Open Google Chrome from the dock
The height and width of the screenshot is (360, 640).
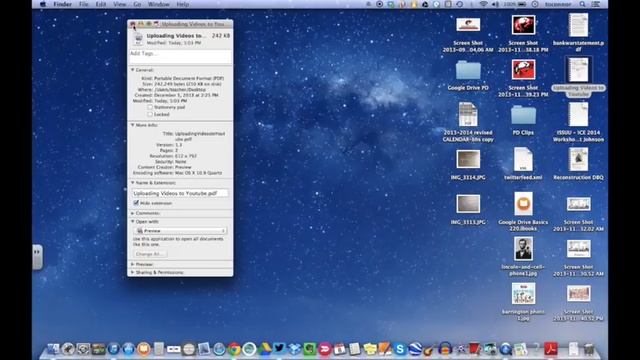click(x=234, y=349)
